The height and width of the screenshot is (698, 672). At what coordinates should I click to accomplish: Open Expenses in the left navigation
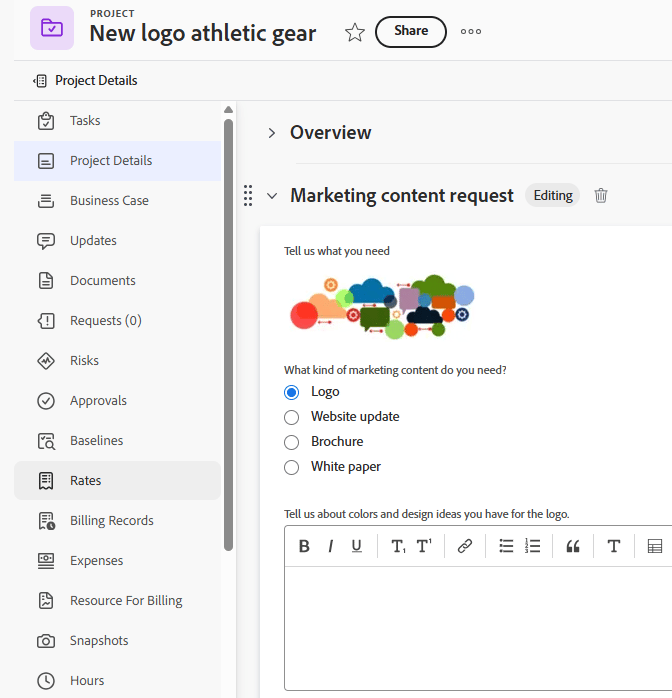point(117,561)
